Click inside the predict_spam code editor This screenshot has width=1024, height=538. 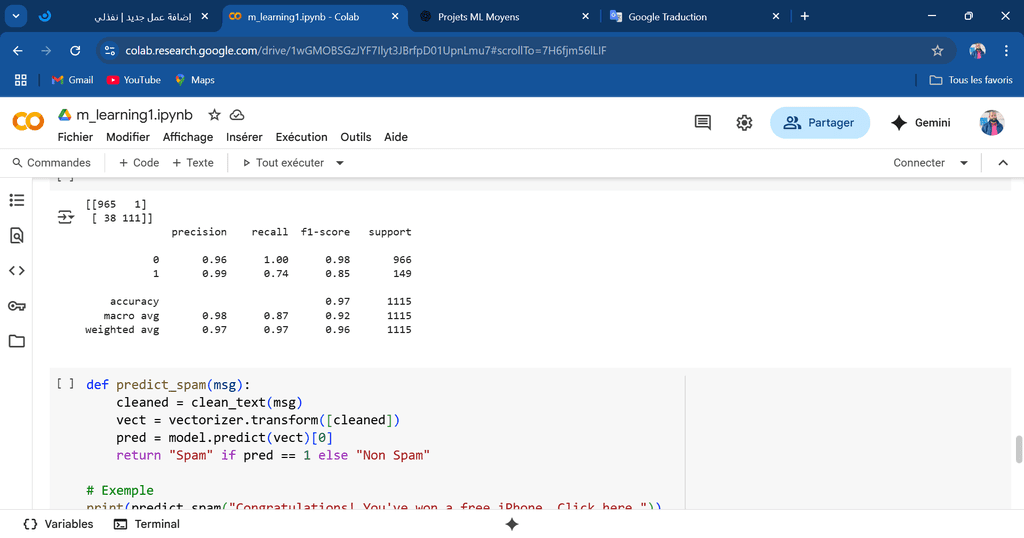(385, 437)
